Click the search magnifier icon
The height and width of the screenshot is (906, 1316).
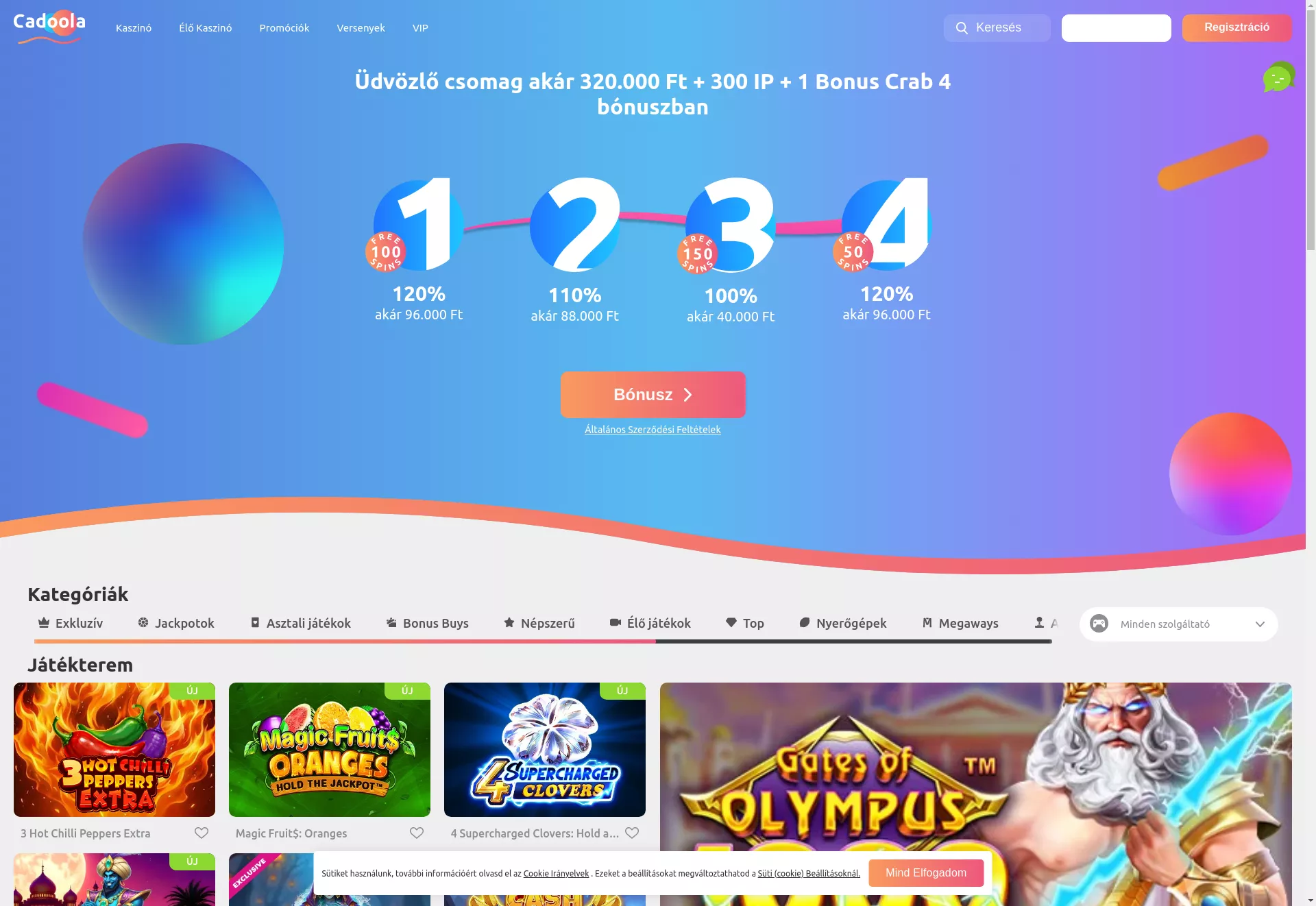click(x=962, y=28)
